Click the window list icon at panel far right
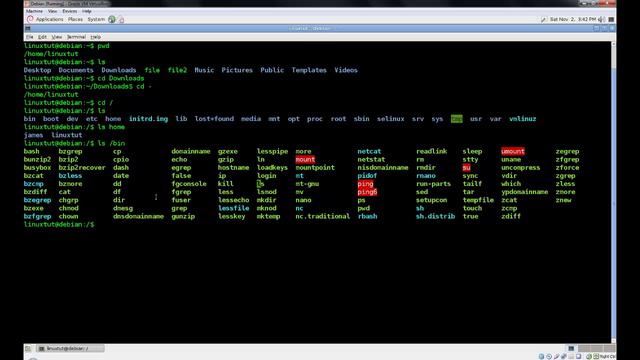Screen dimensions: 640x360 (x=611, y=19)
